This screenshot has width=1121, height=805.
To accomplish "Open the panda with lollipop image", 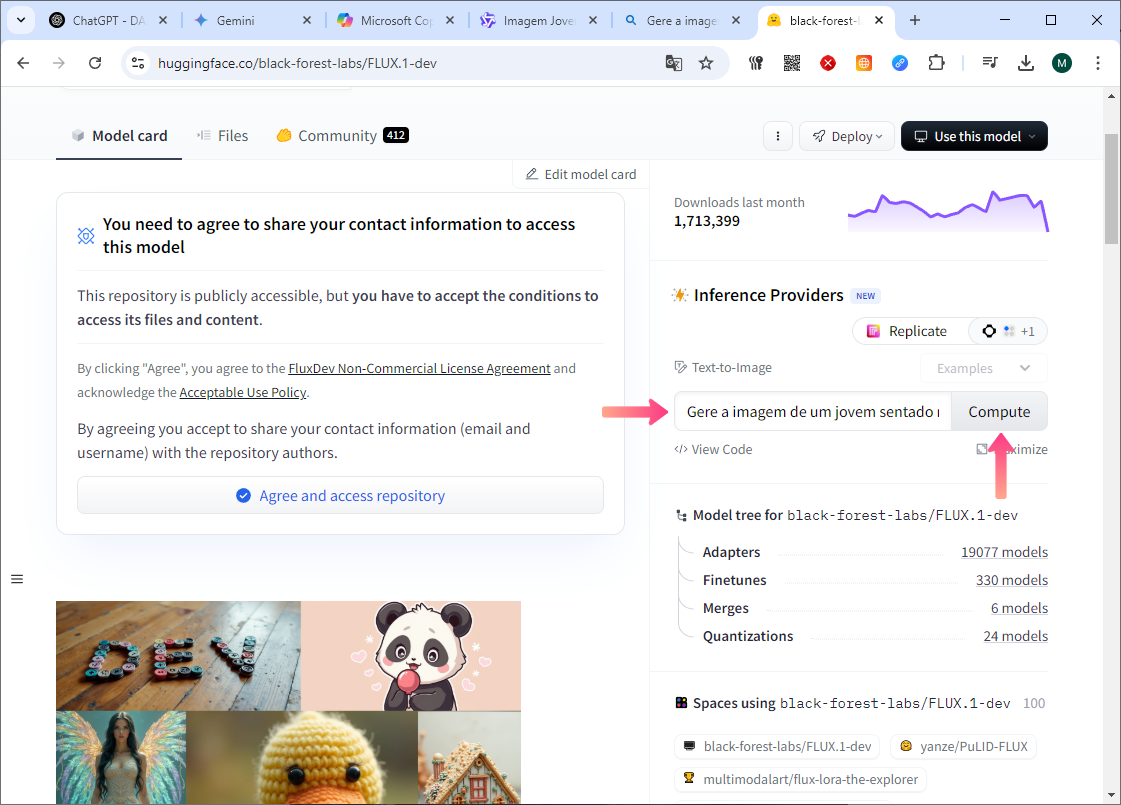I will click(x=411, y=656).
